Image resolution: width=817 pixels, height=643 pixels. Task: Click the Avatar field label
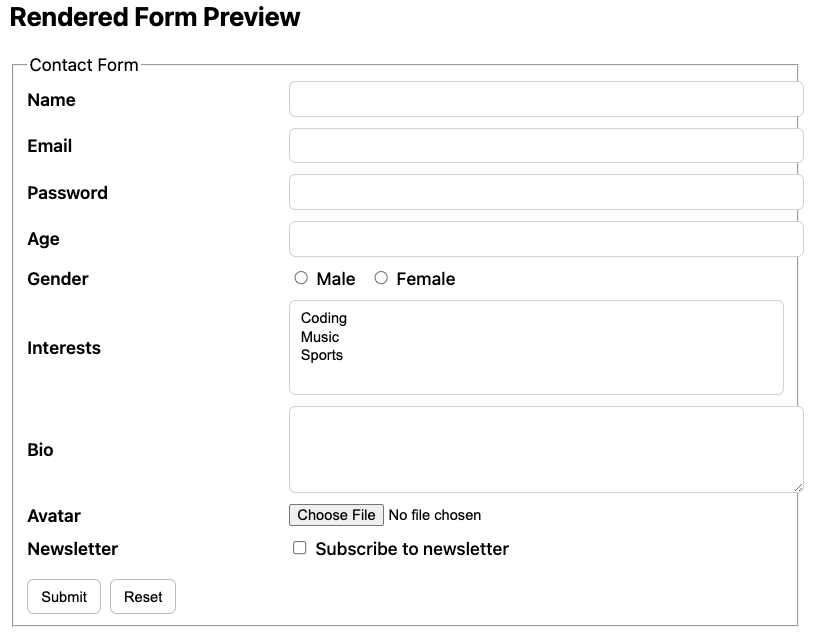(x=54, y=516)
